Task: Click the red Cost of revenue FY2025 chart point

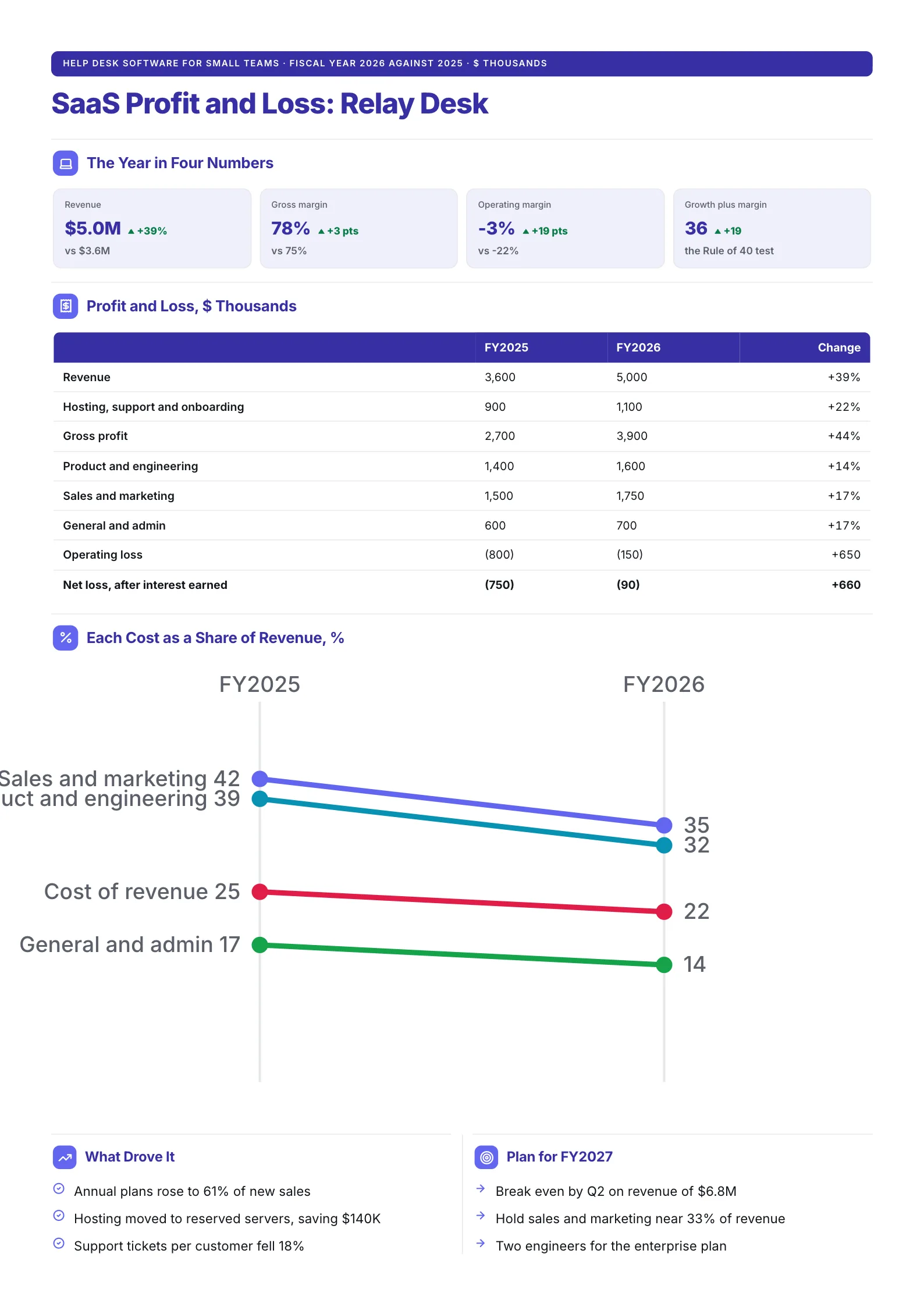Action: (260, 892)
